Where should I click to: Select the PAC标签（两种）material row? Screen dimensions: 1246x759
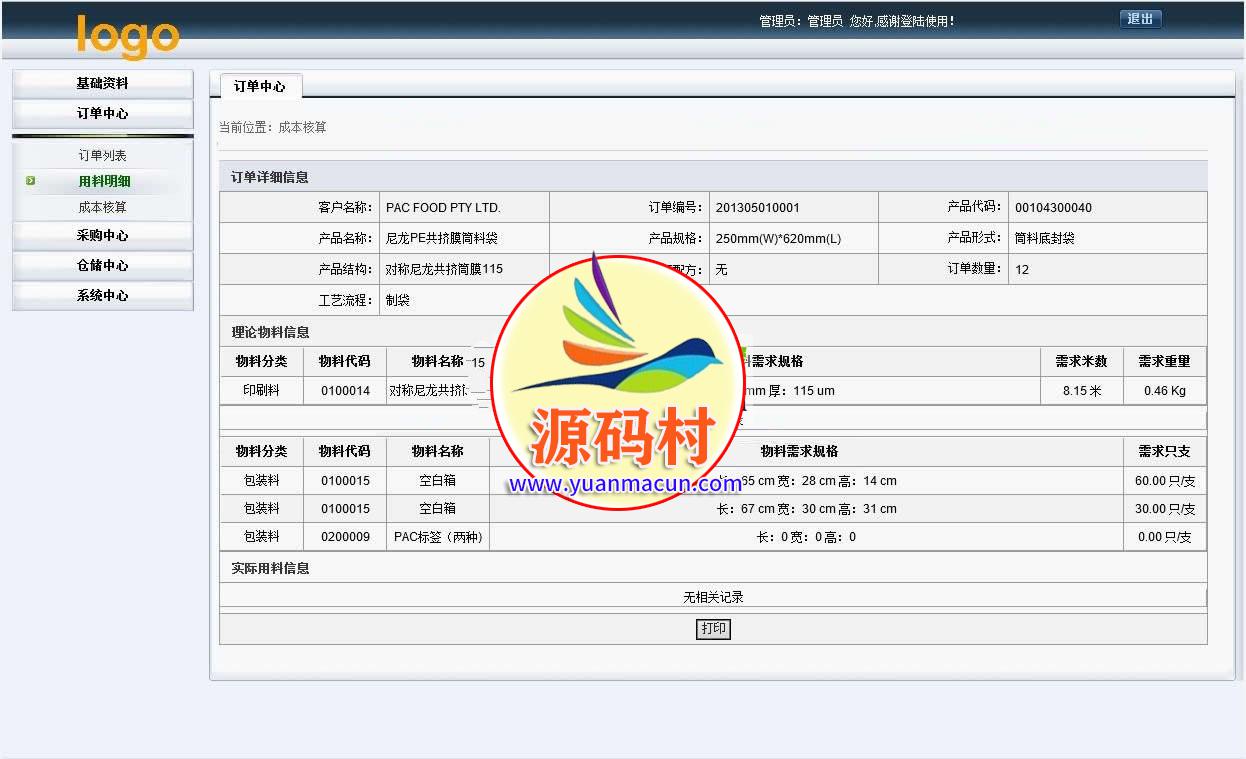tap(437, 537)
